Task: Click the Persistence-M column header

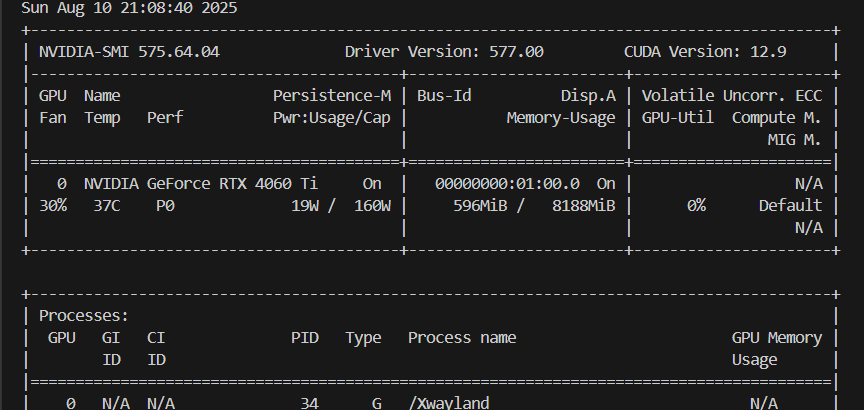Action: click(332, 96)
